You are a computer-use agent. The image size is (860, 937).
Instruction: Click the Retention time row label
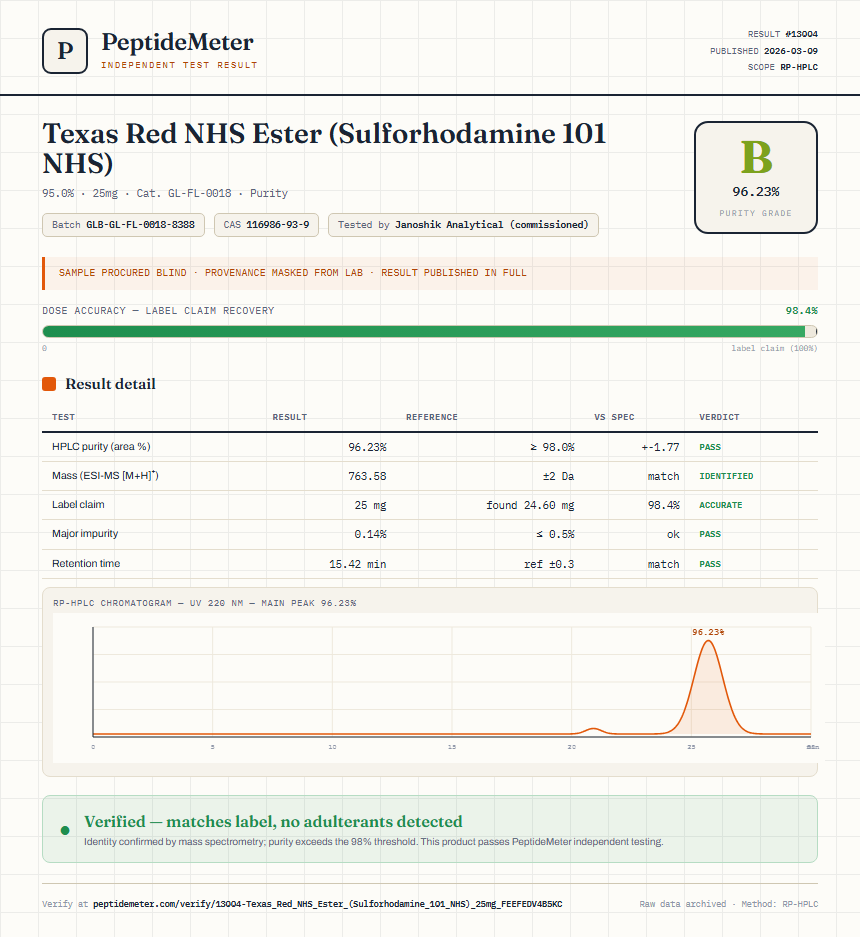click(86, 564)
